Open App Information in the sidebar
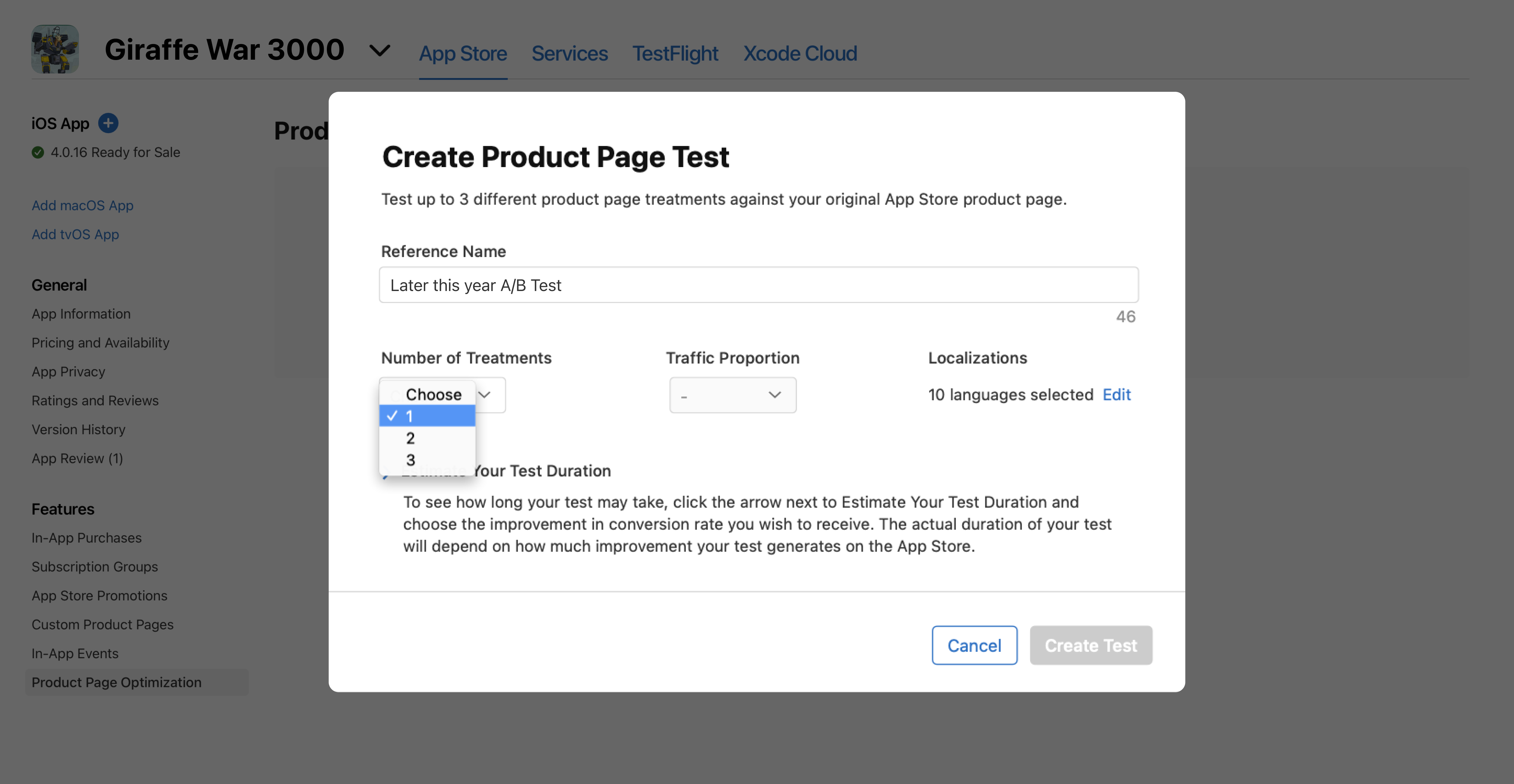The width and height of the screenshot is (1514, 784). point(81,314)
